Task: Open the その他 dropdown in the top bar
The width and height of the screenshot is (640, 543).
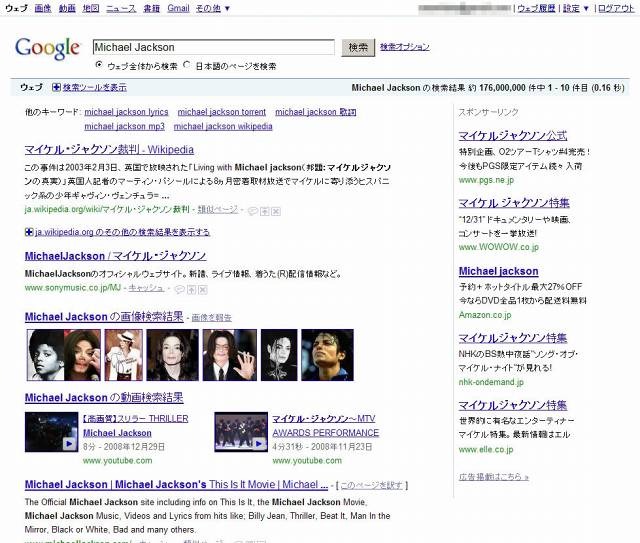Action: (x=213, y=8)
